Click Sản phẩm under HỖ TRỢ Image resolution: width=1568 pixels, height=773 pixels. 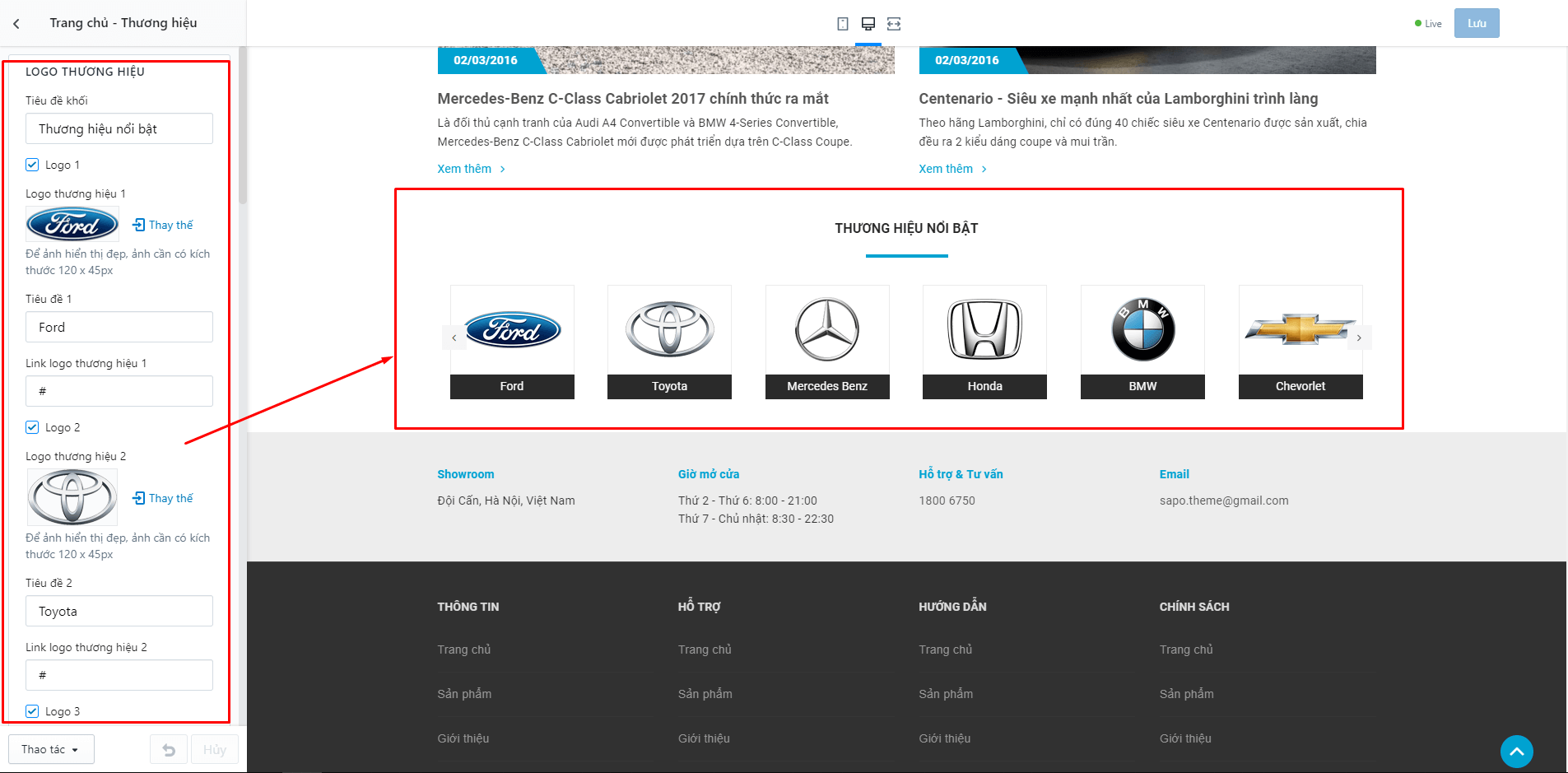[x=705, y=694]
